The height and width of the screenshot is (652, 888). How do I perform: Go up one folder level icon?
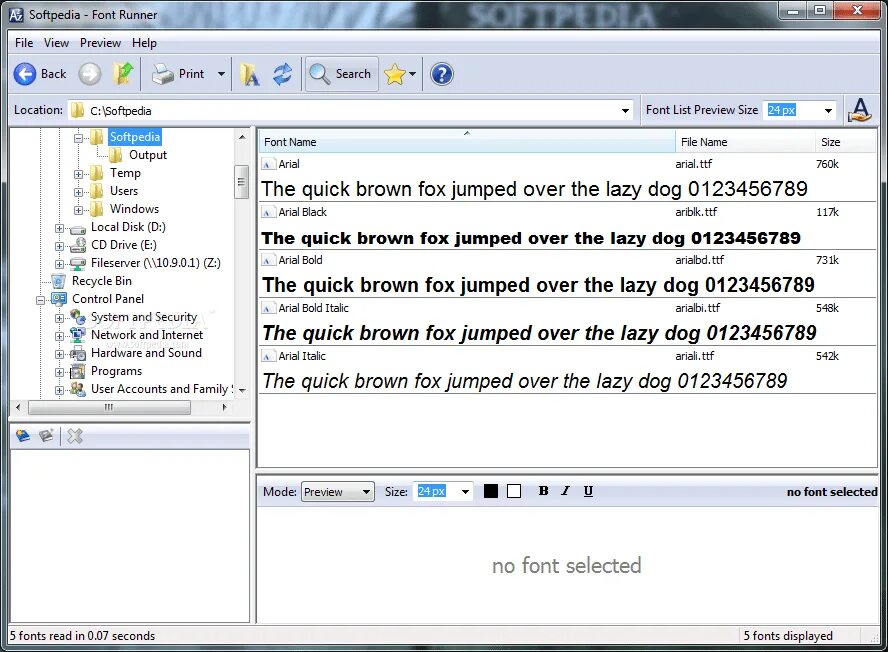pyautogui.click(x=123, y=74)
